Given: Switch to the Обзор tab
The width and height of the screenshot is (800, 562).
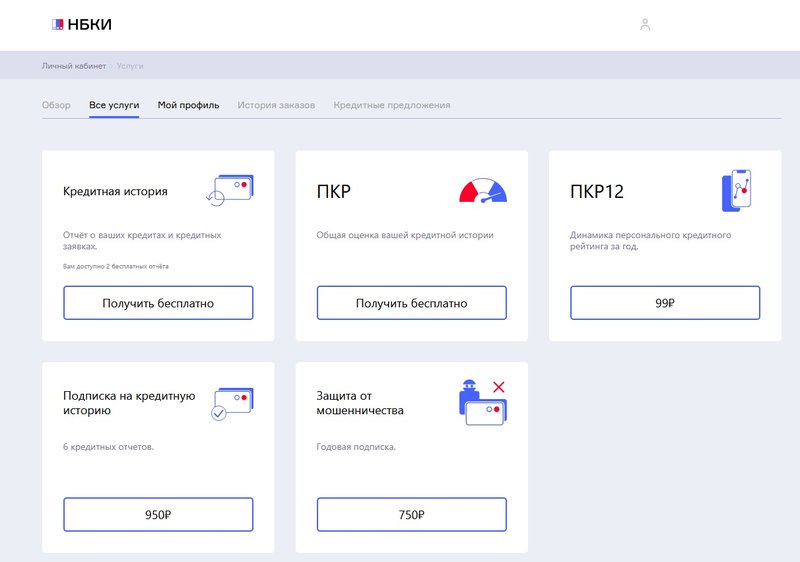Looking at the screenshot, I should 56,105.
